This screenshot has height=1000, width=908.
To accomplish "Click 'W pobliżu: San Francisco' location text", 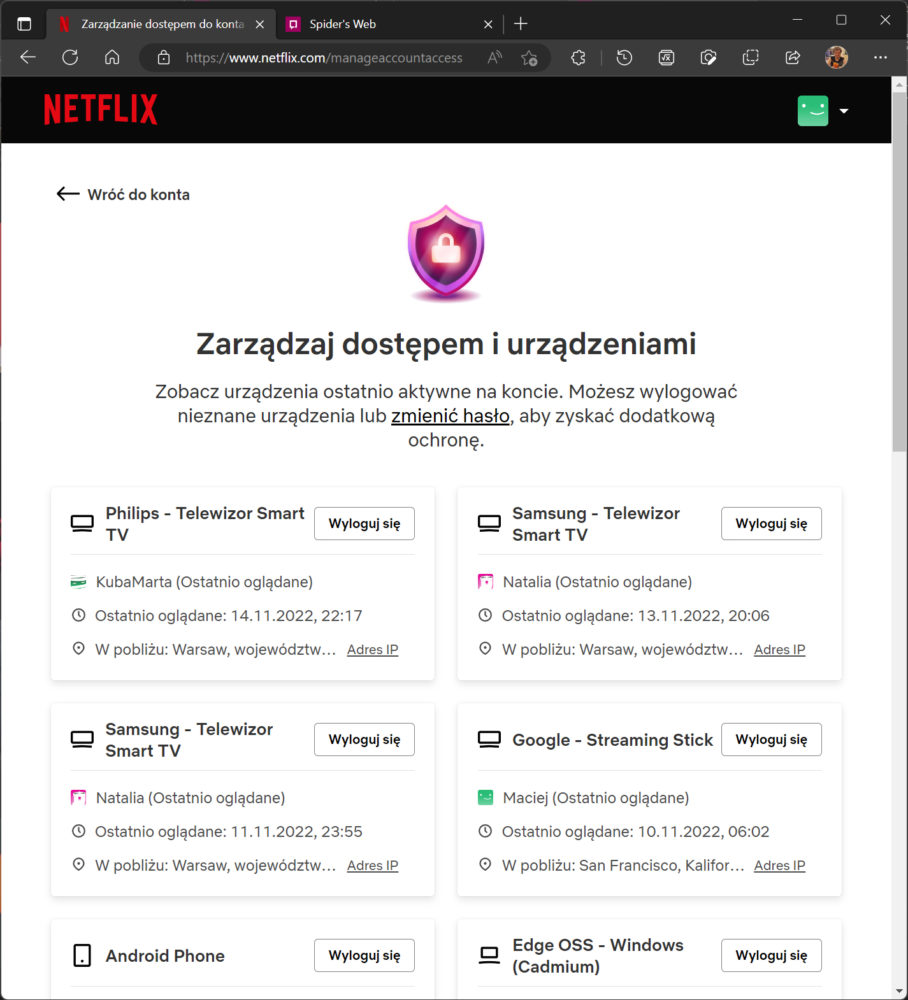I will 623,865.
